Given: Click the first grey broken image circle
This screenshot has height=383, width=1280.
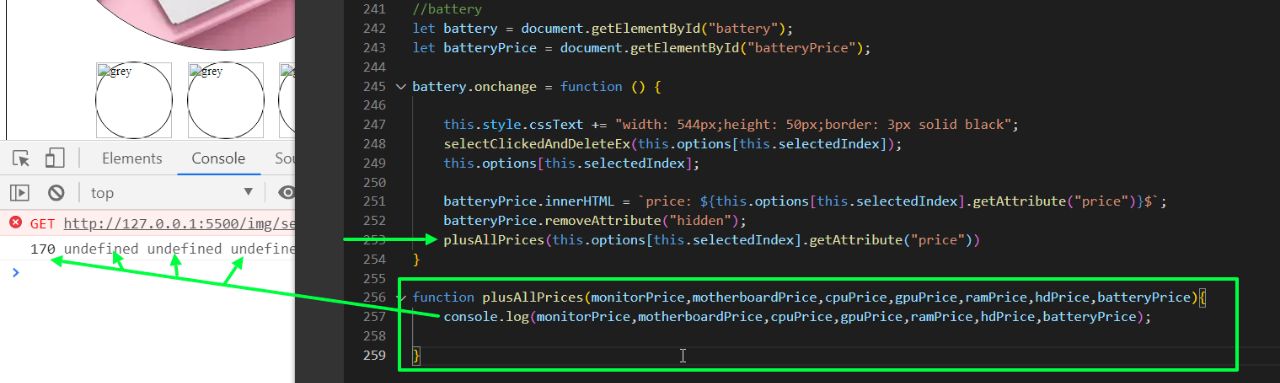Looking at the screenshot, I should click(133, 101).
